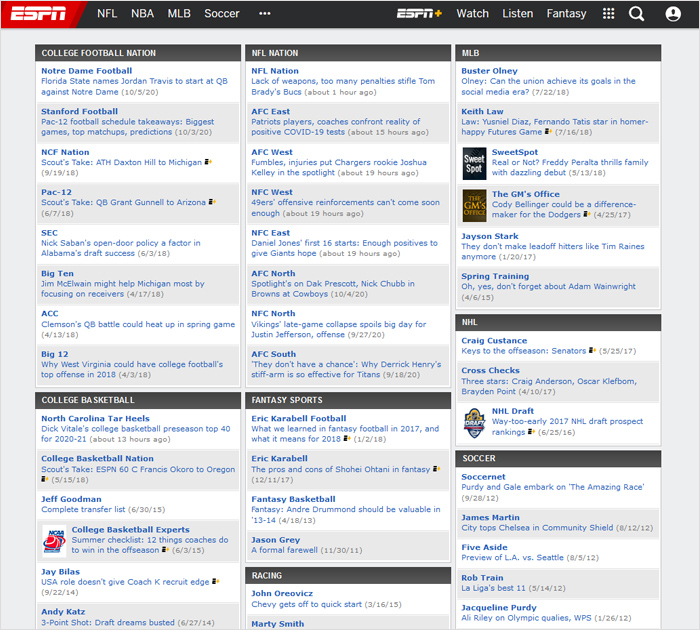Expand the more sports ellipsis menu
700x630 pixels.
264,14
